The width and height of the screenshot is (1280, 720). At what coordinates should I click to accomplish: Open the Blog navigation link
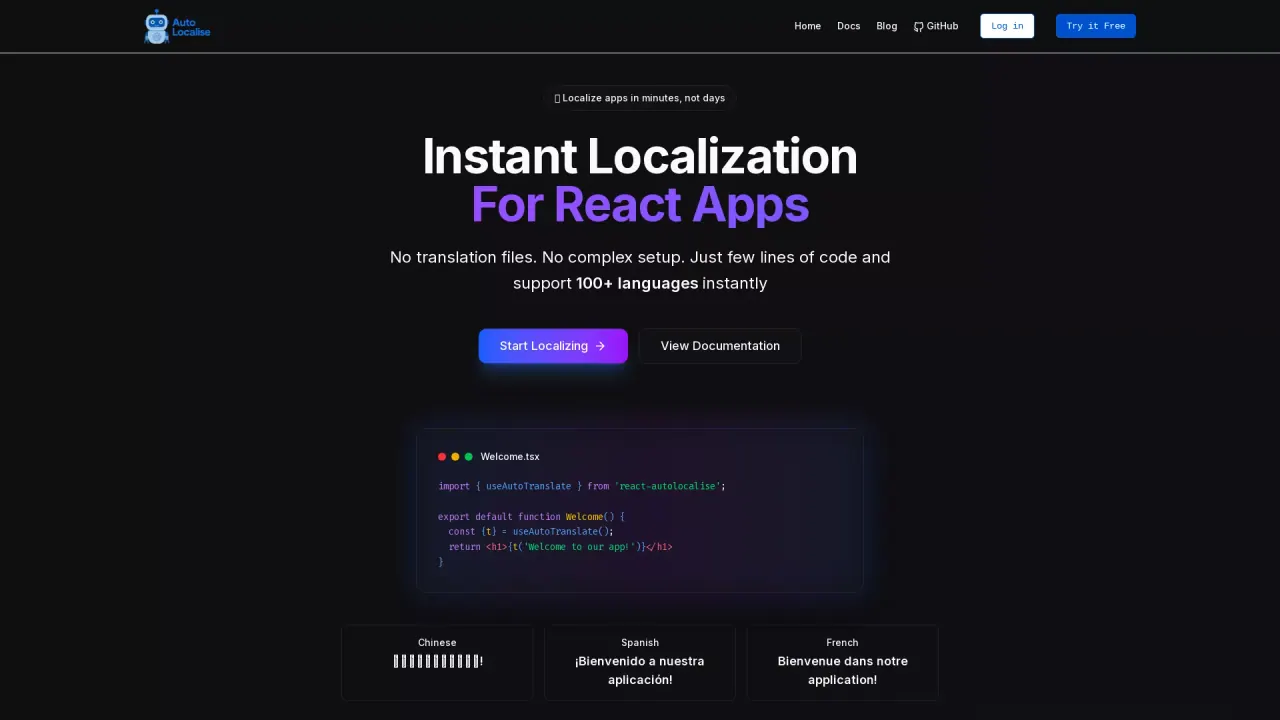(x=886, y=26)
